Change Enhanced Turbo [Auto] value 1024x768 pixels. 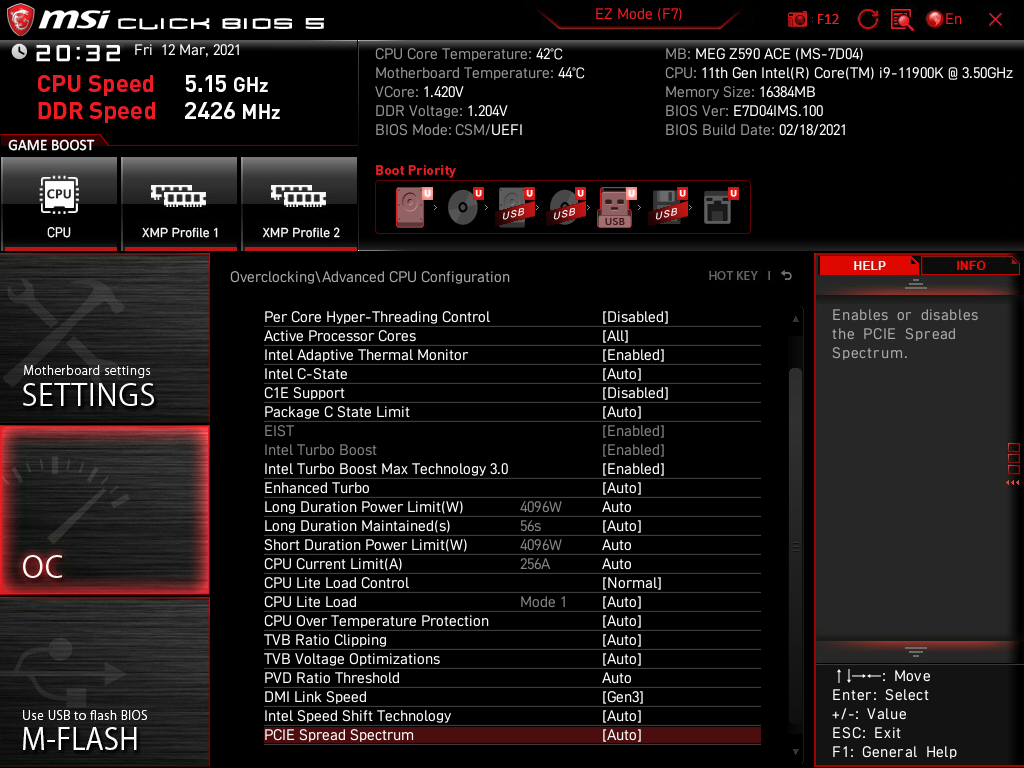click(x=622, y=488)
